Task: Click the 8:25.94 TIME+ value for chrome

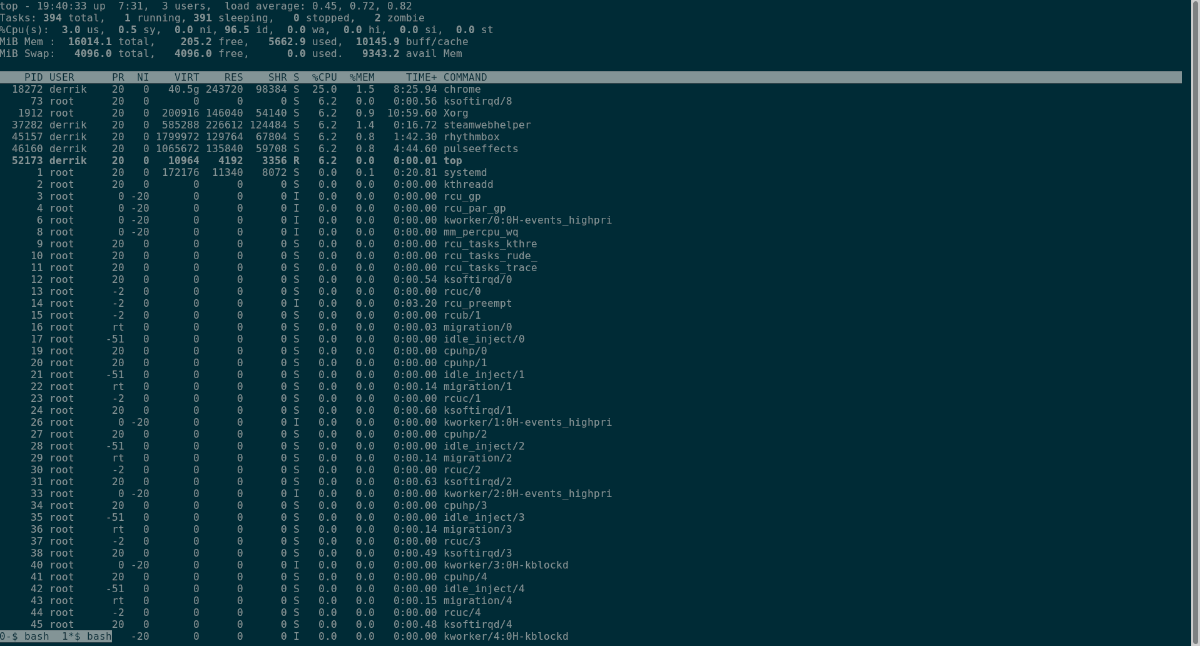Action: click(415, 89)
